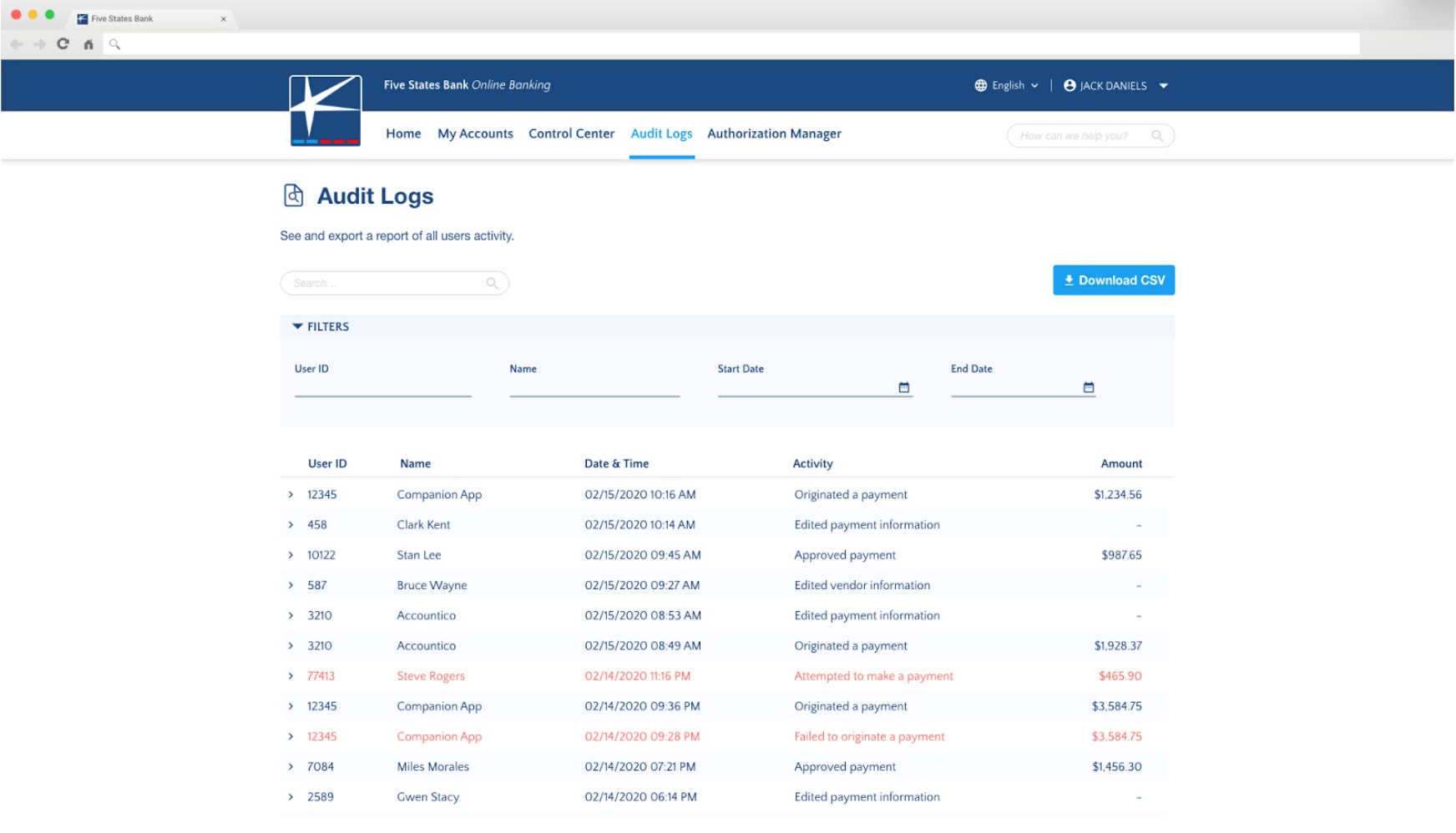This screenshot has width=1456, height=833.
Task: Open the End Date calendar picker
Action: point(1089,387)
